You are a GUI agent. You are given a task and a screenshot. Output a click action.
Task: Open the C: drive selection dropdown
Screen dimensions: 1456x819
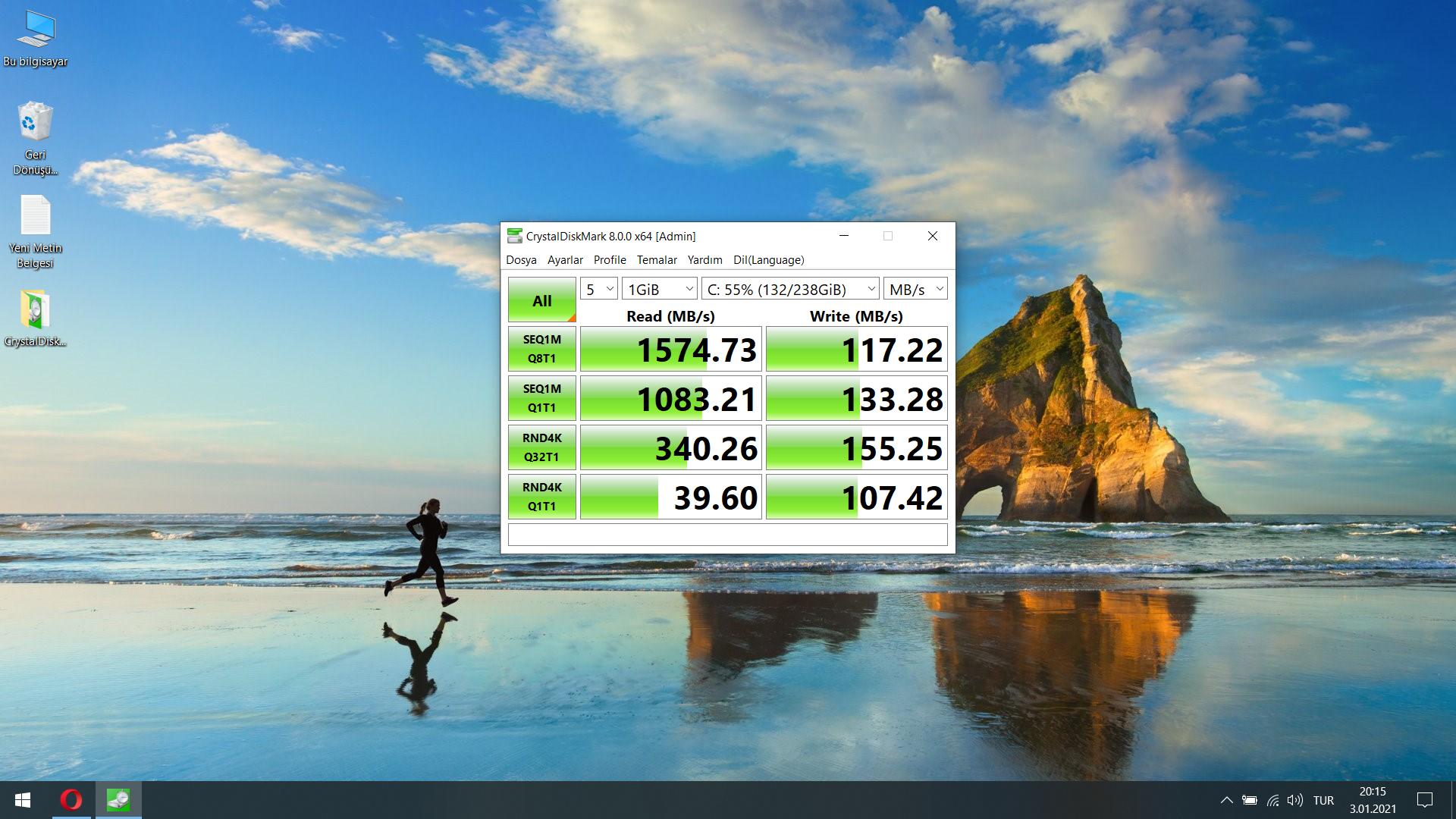(x=790, y=289)
